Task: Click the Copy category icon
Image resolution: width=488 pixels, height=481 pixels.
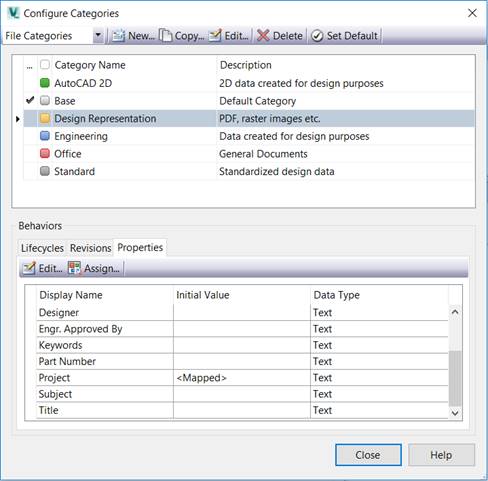Action: (165, 36)
